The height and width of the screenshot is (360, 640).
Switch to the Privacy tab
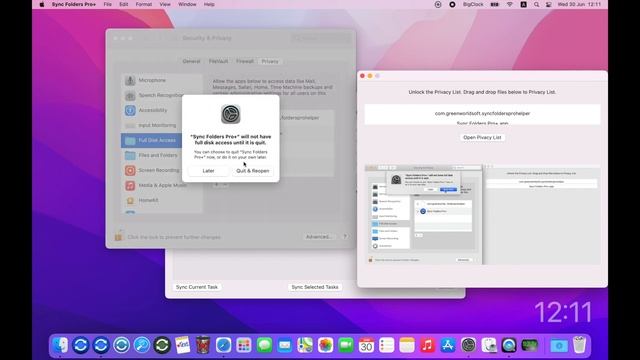[270, 61]
